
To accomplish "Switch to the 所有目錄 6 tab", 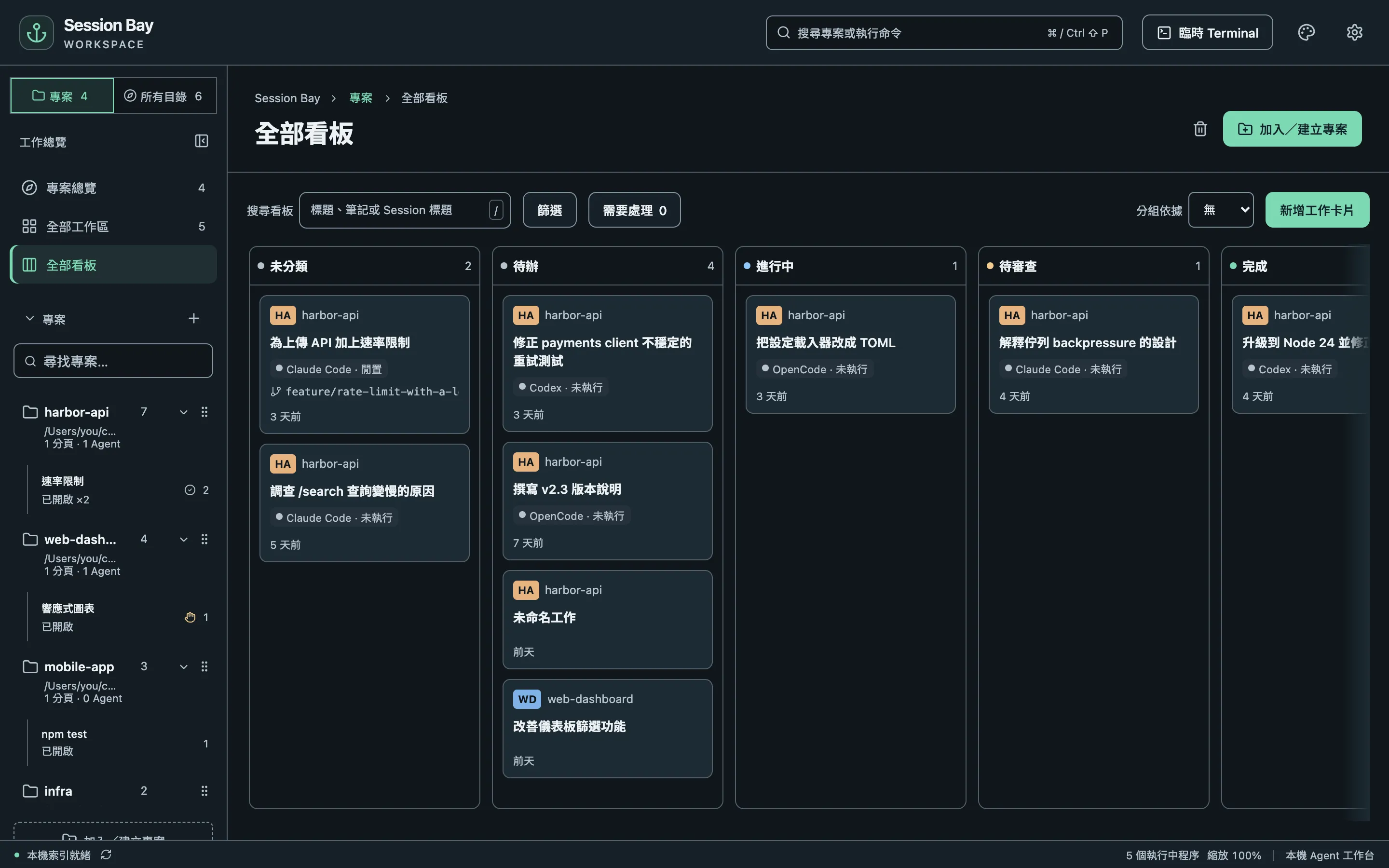I will (x=165, y=96).
